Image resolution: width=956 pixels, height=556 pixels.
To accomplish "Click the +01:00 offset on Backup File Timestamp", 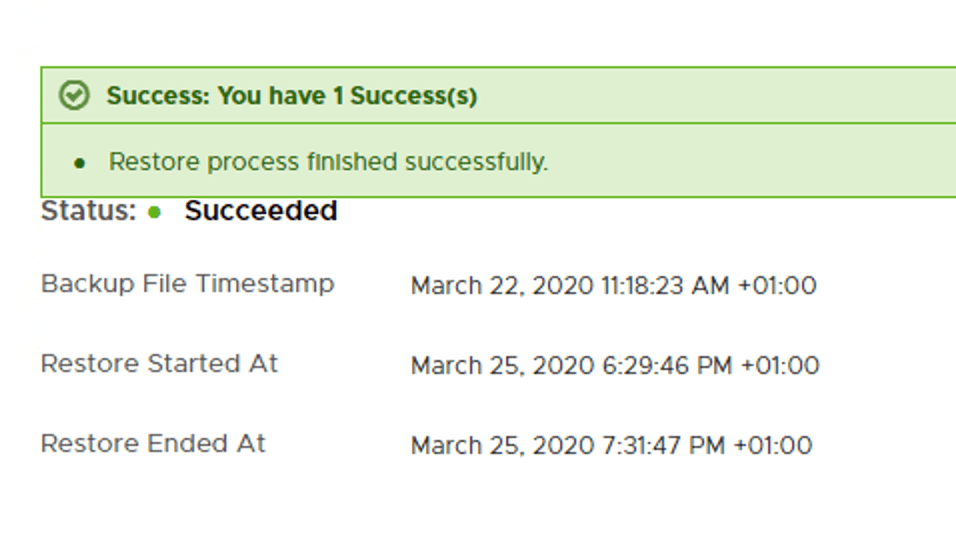I will [x=777, y=286].
